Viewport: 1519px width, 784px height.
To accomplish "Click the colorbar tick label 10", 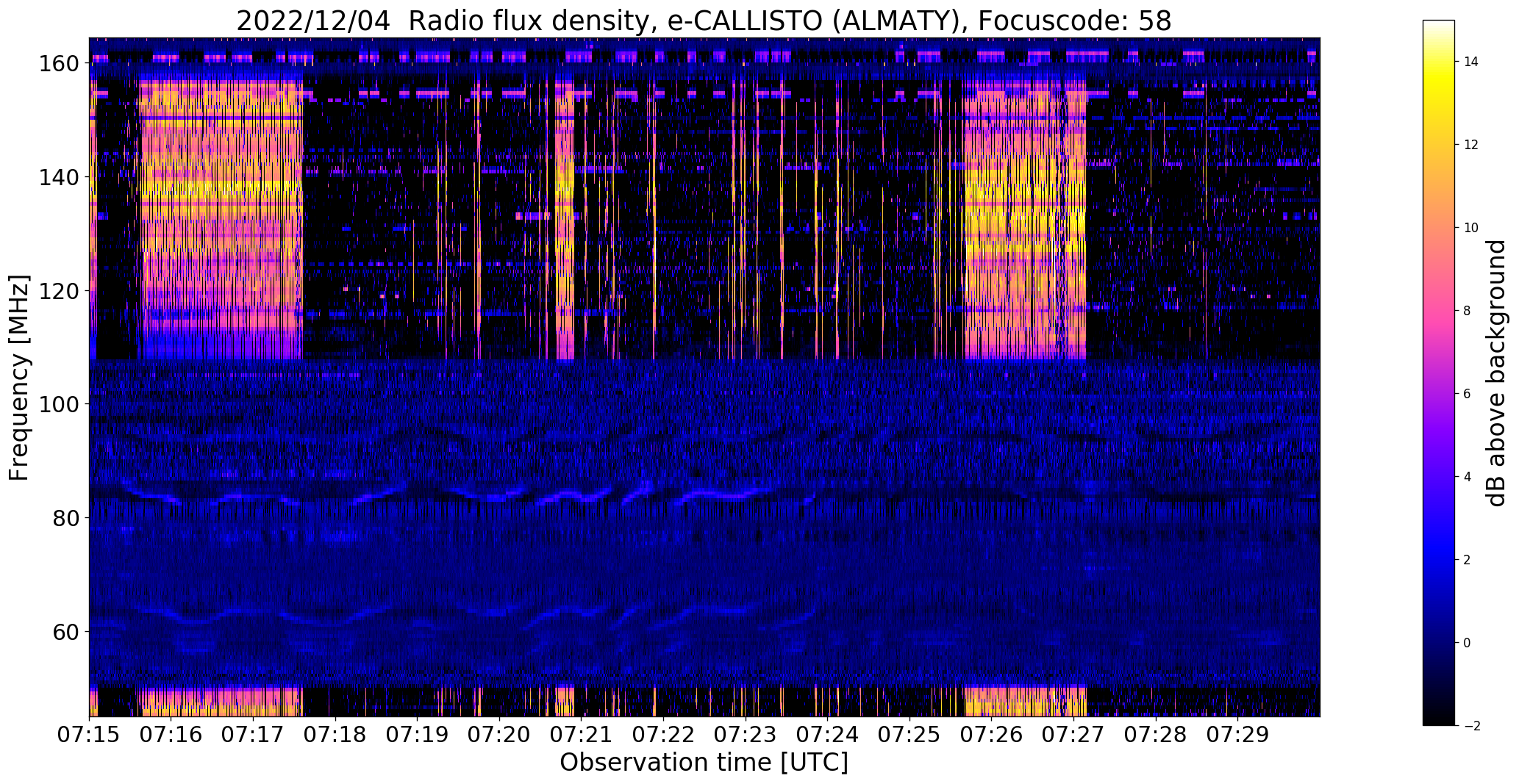I will click(1470, 228).
